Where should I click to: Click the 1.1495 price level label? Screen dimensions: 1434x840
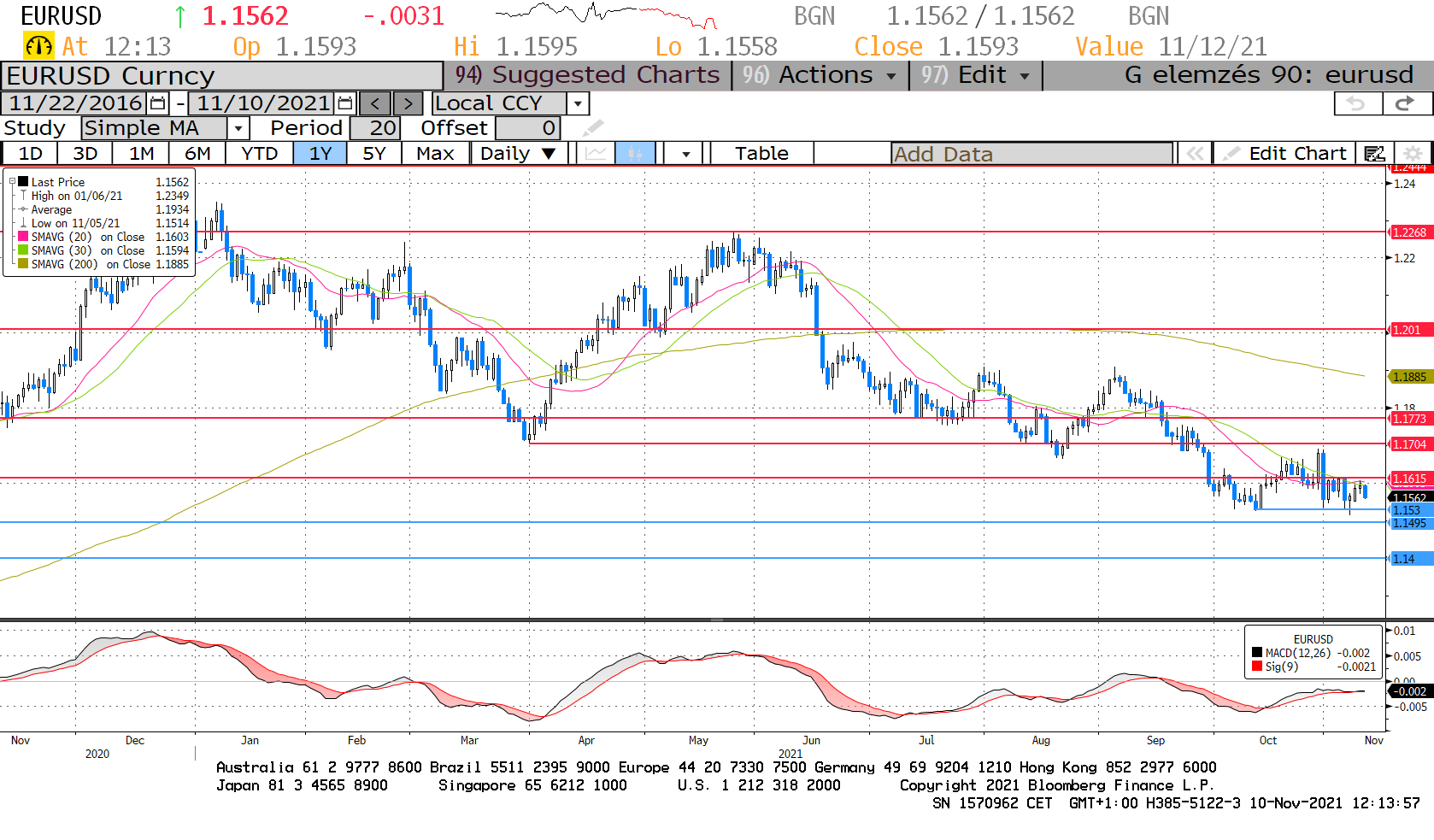[1409, 523]
